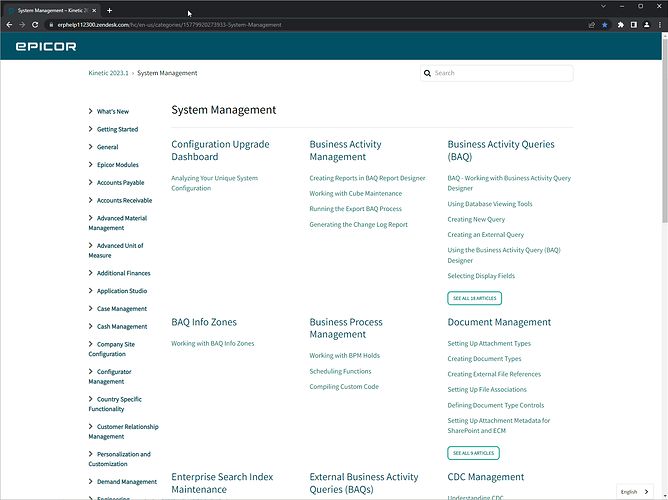
Task: Open Analyzing Your Unique System Configuration
Action: [214, 183]
